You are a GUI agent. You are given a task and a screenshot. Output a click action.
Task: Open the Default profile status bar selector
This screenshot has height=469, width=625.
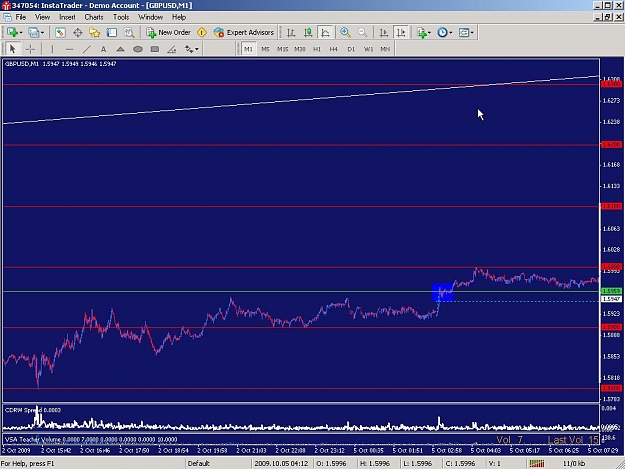pos(199,463)
